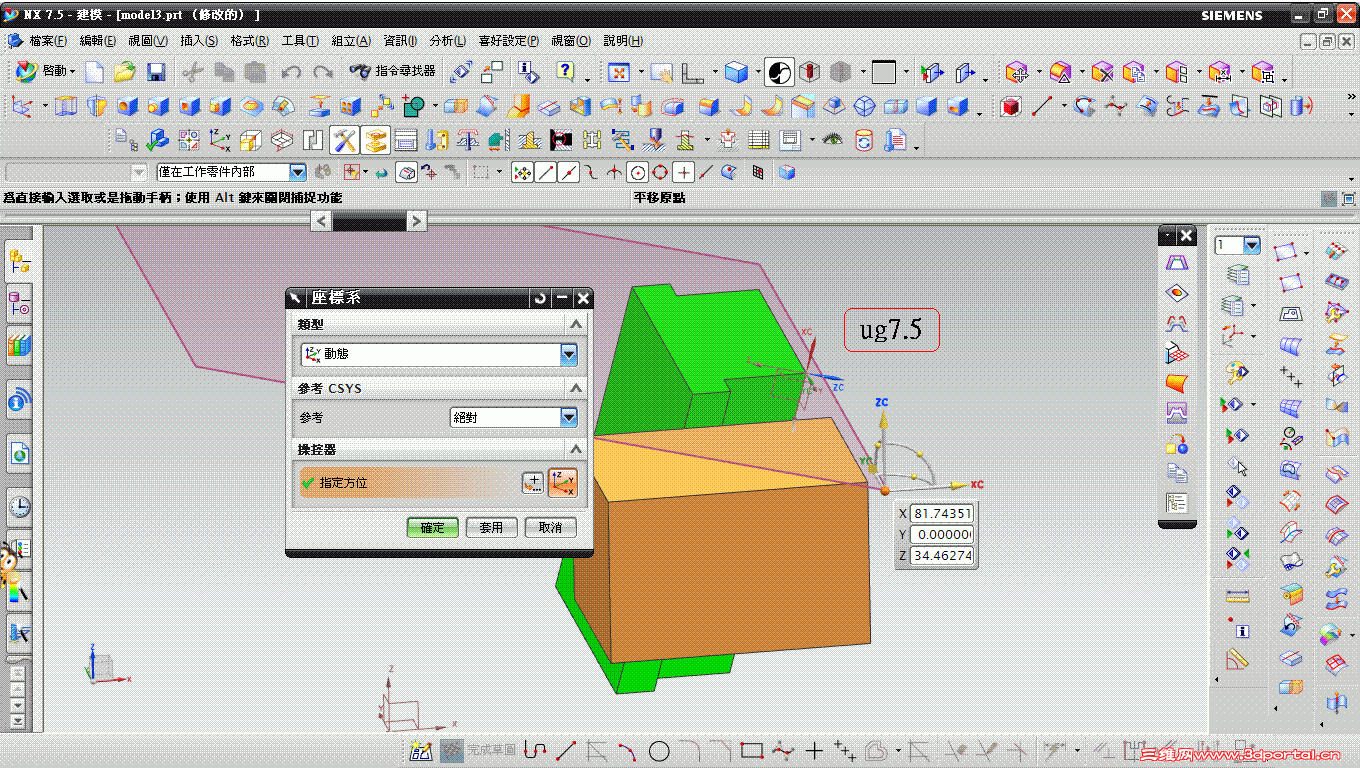
Task: Toggle snap to midpoint
Action: click(x=569, y=173)
